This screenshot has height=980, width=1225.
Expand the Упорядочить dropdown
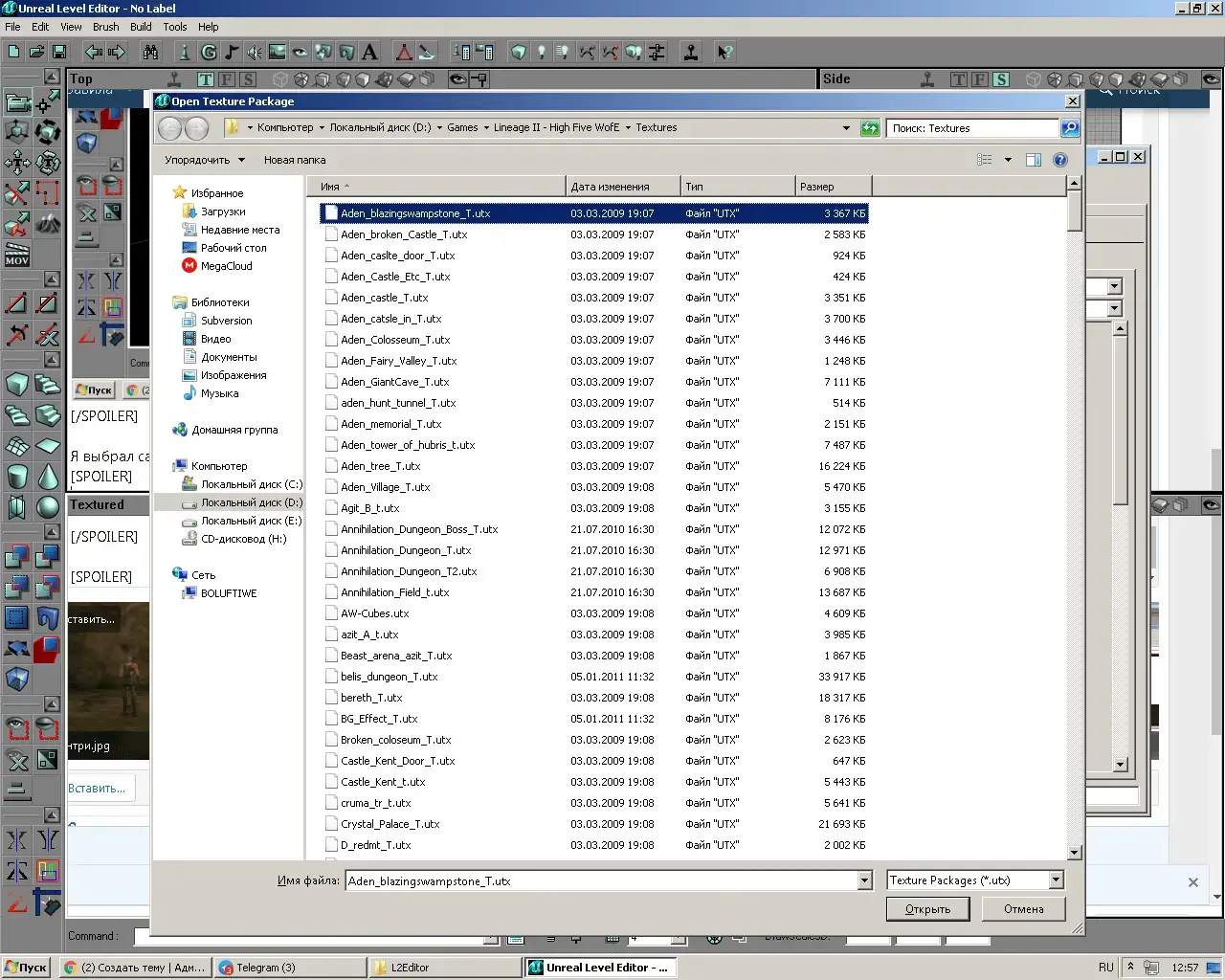pos(205,160)
